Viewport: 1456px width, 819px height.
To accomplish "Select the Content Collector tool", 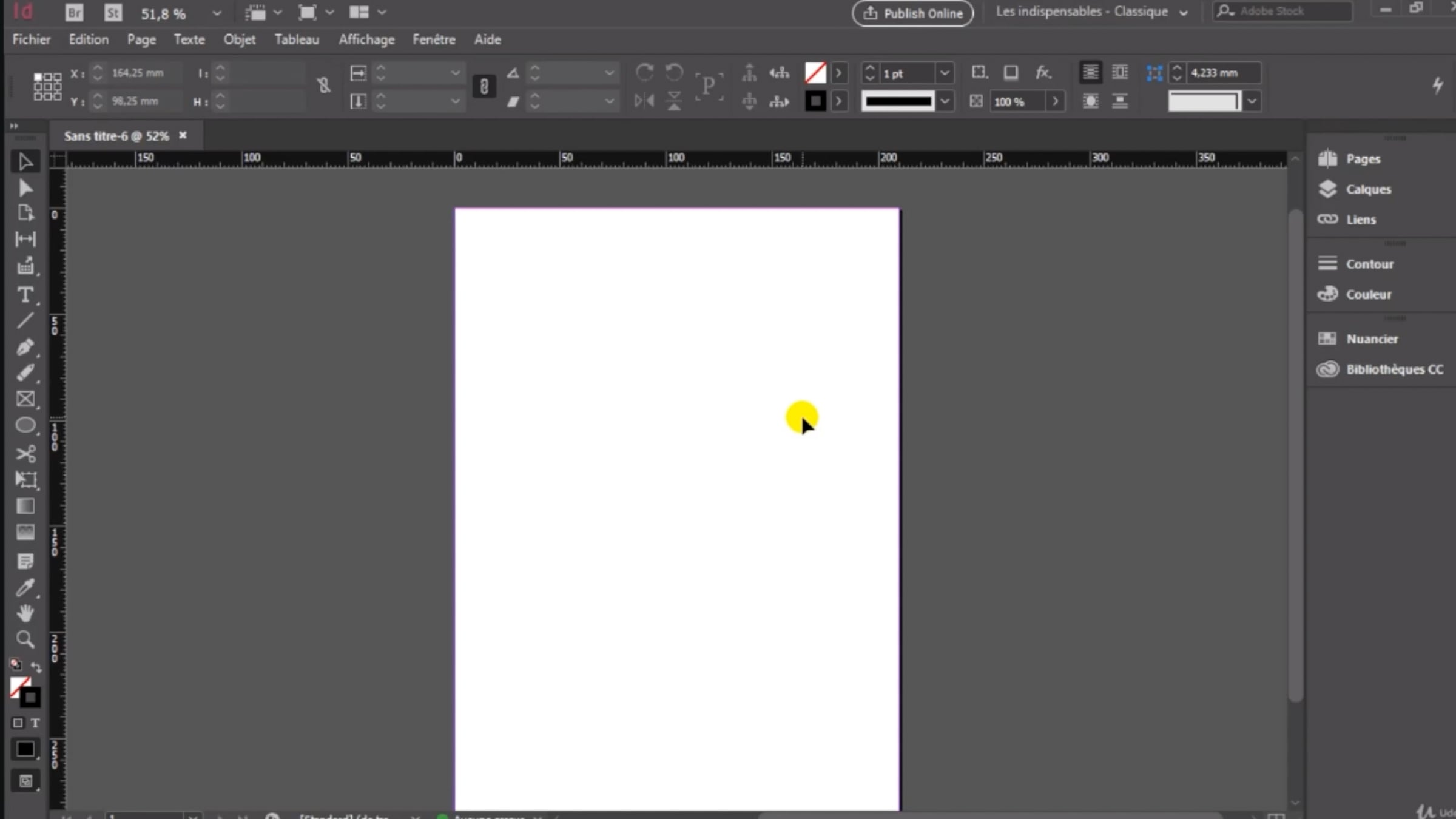I will point(25,266).
